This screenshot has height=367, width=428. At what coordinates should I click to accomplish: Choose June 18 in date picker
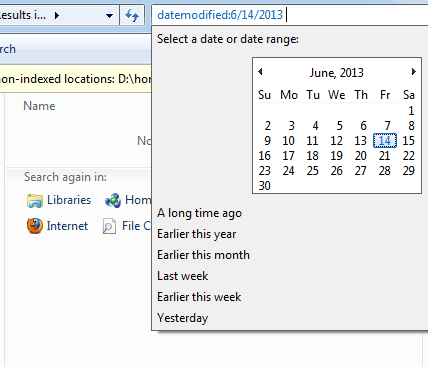coord(312,156)
